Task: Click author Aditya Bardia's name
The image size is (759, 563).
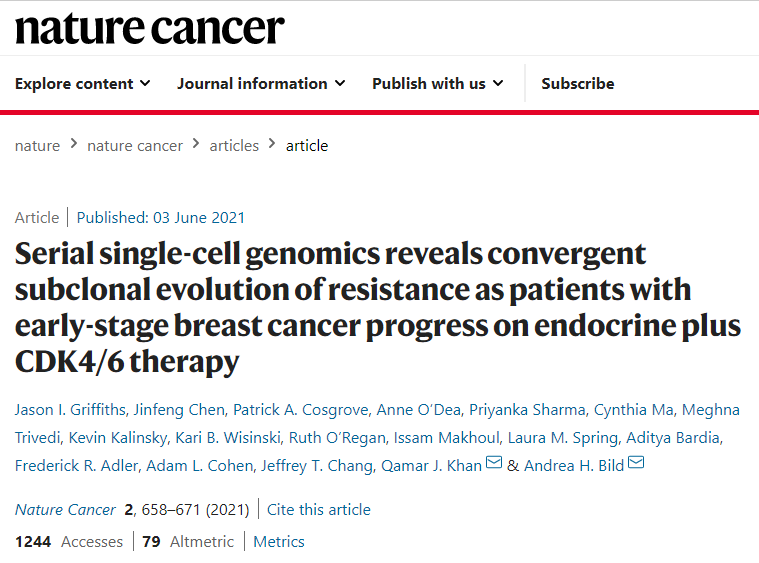Action: 673,438
